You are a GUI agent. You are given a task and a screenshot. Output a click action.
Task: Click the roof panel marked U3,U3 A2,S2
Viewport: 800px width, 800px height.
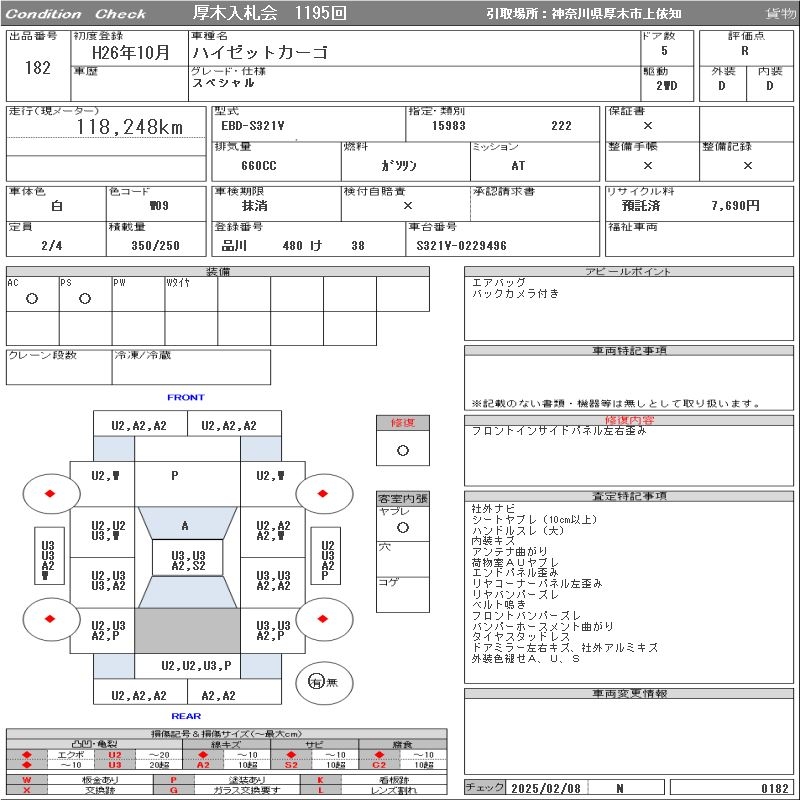(x=188, y=560)
